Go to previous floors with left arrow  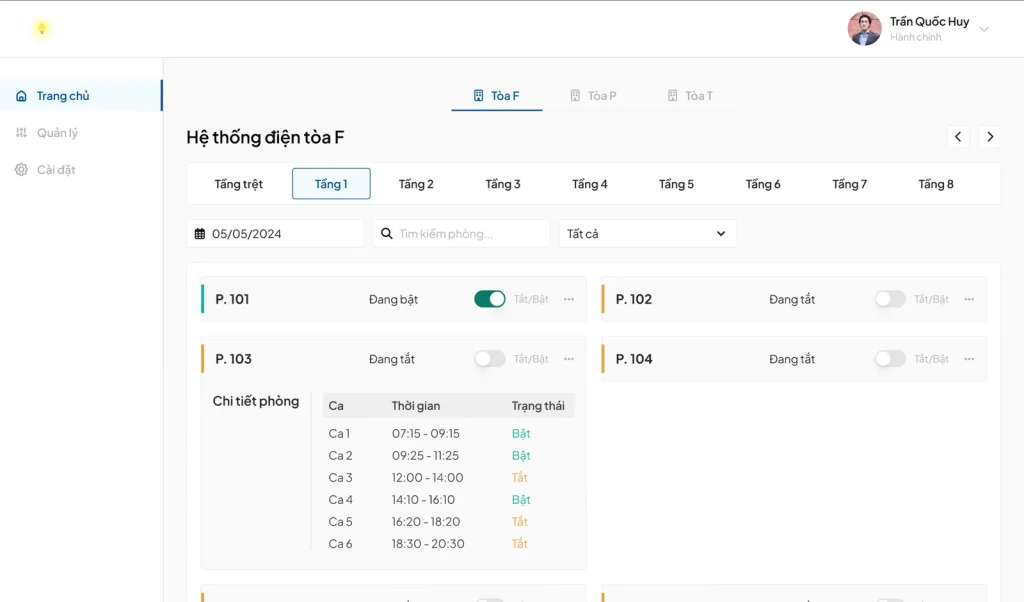[958, 137]
